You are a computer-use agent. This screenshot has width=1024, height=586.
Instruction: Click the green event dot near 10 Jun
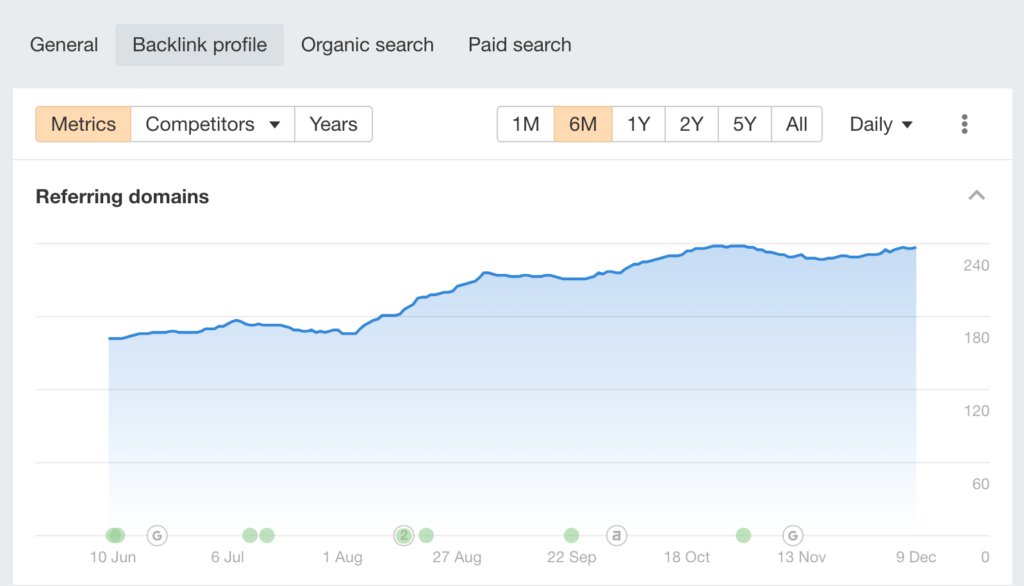(114, 536)
